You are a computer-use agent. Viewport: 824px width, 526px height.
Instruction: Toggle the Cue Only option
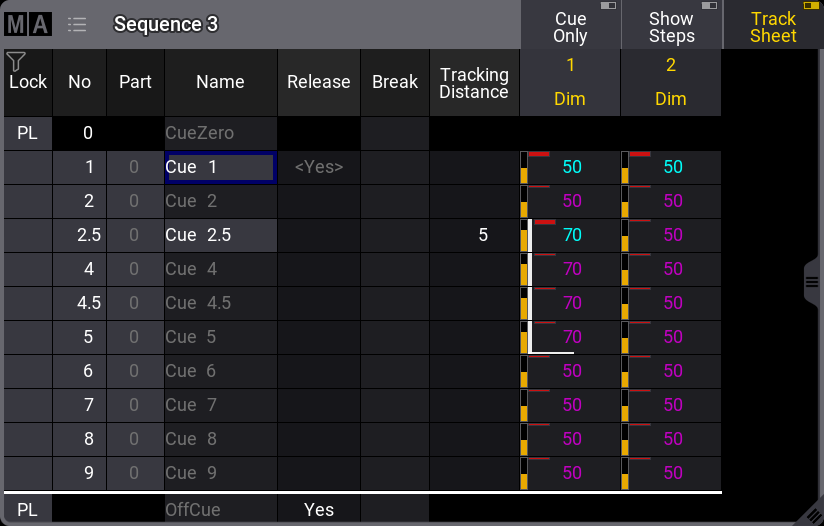(x=570, y=26)
